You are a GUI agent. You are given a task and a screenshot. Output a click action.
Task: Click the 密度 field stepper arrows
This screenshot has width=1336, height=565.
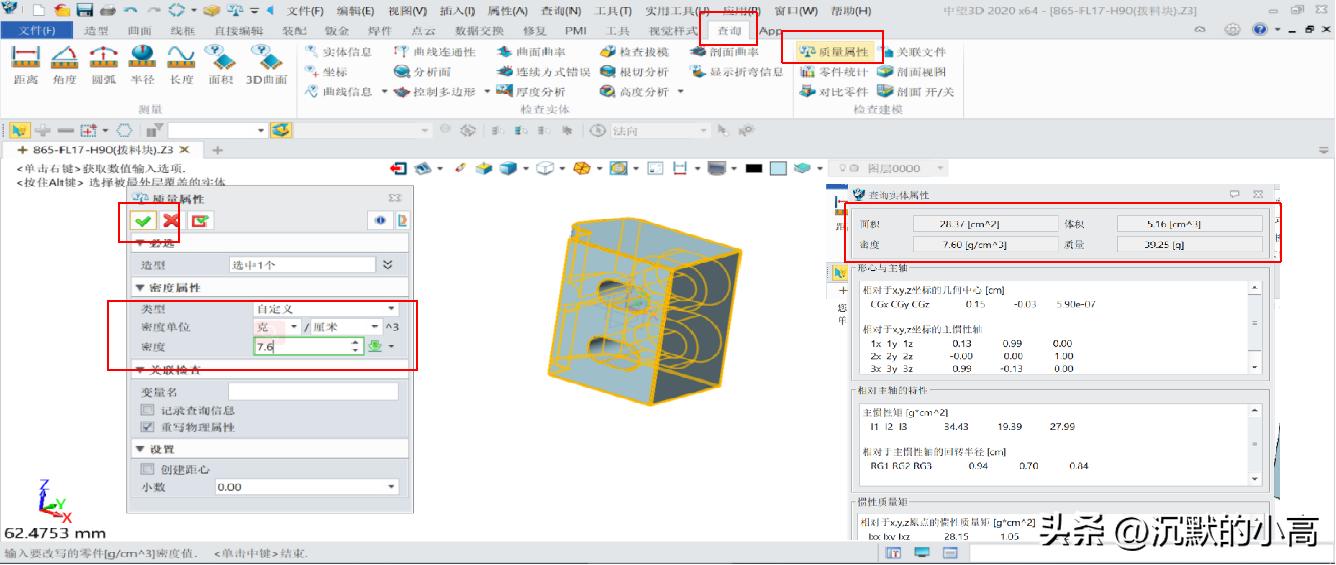[x=355, y=346]
